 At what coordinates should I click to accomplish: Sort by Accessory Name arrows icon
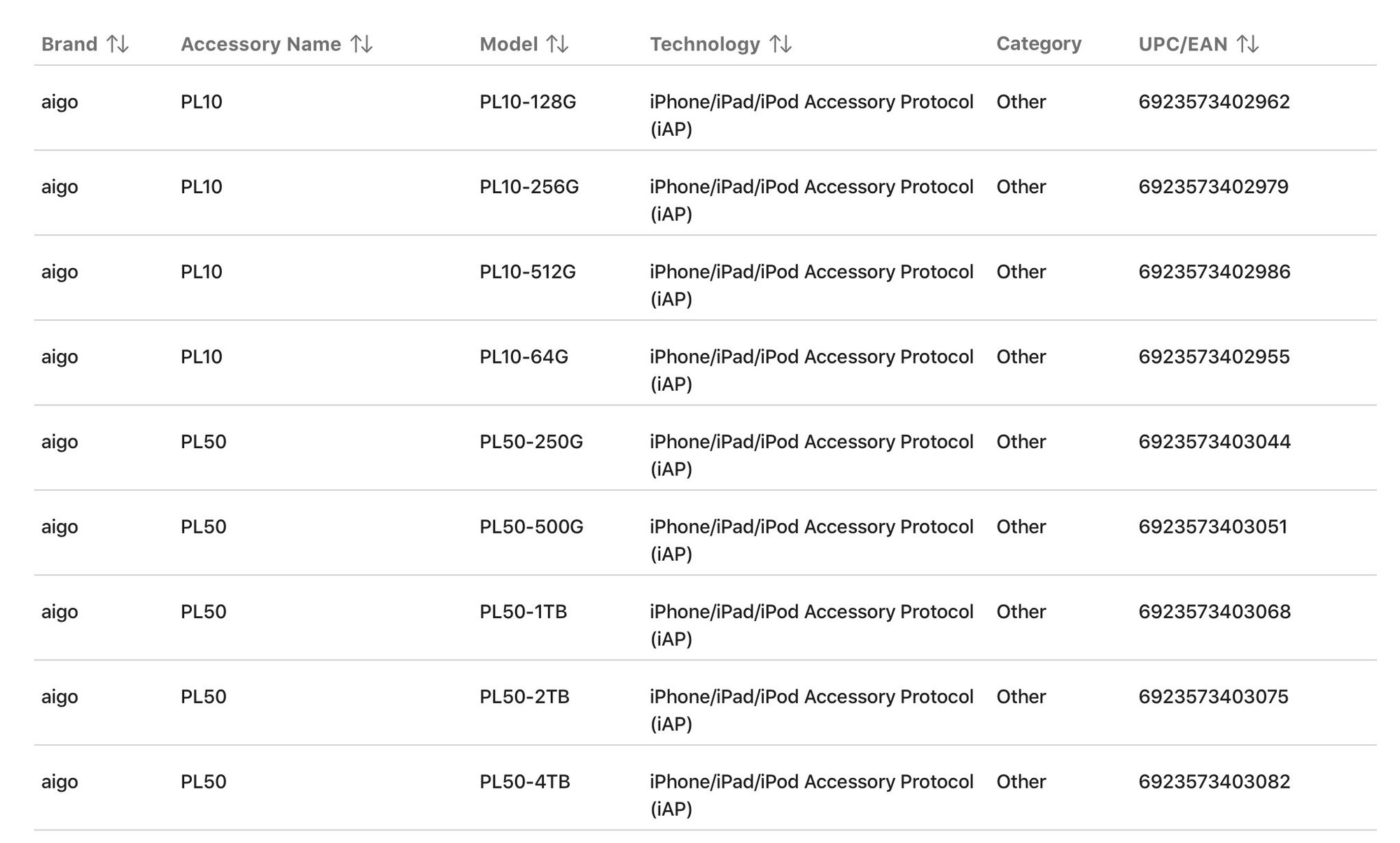(361, 44)
